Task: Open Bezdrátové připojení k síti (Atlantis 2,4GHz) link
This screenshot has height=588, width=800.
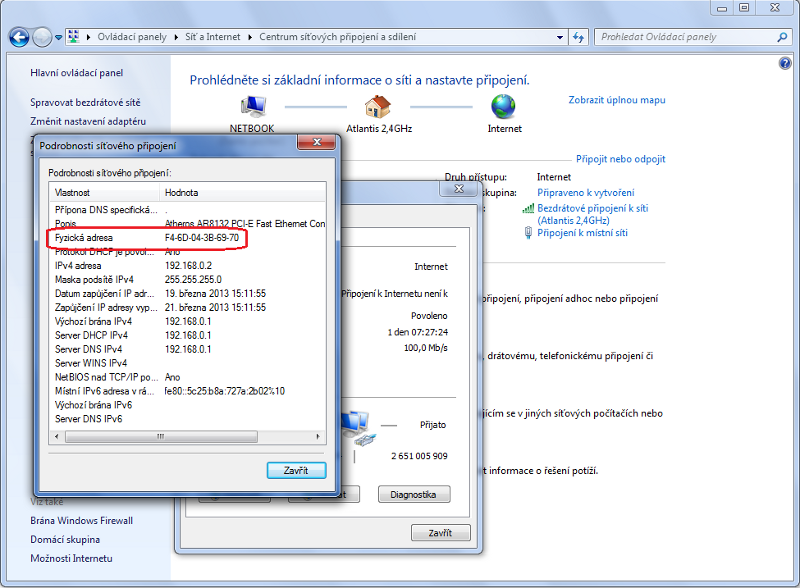Action: [x=592, y=214]
